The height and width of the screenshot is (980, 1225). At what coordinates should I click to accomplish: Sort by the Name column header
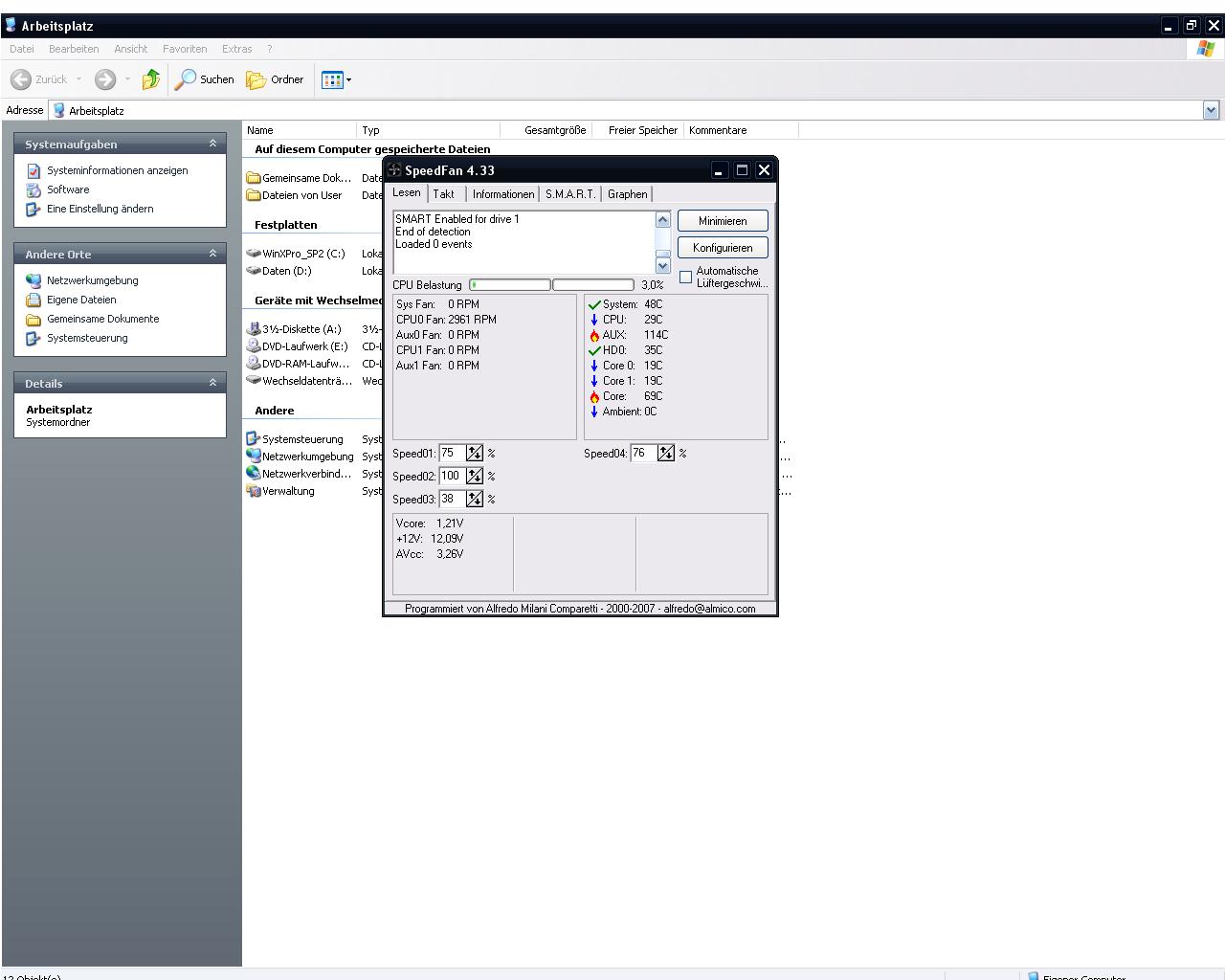[300, 130]
